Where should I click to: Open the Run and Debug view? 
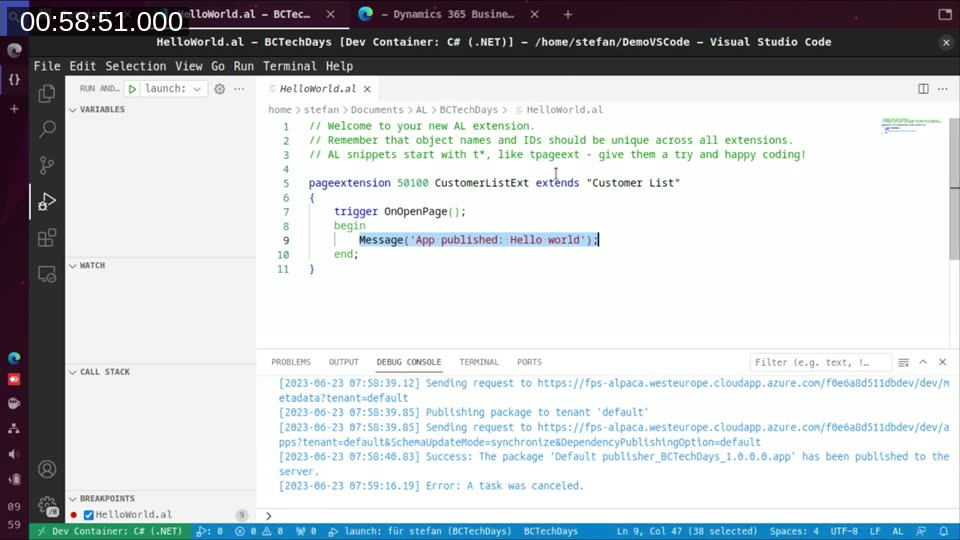(x=47, y=201)
